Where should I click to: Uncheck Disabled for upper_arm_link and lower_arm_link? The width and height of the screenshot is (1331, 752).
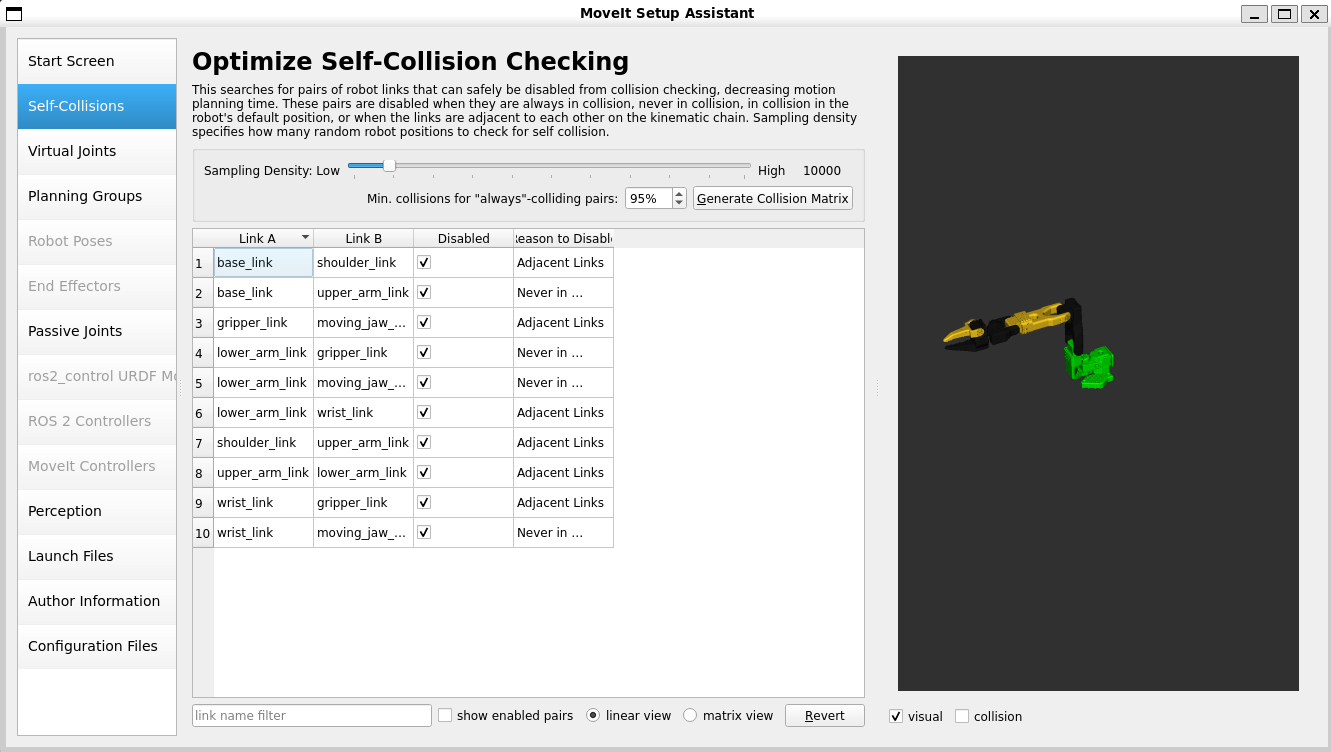point(424,472)
